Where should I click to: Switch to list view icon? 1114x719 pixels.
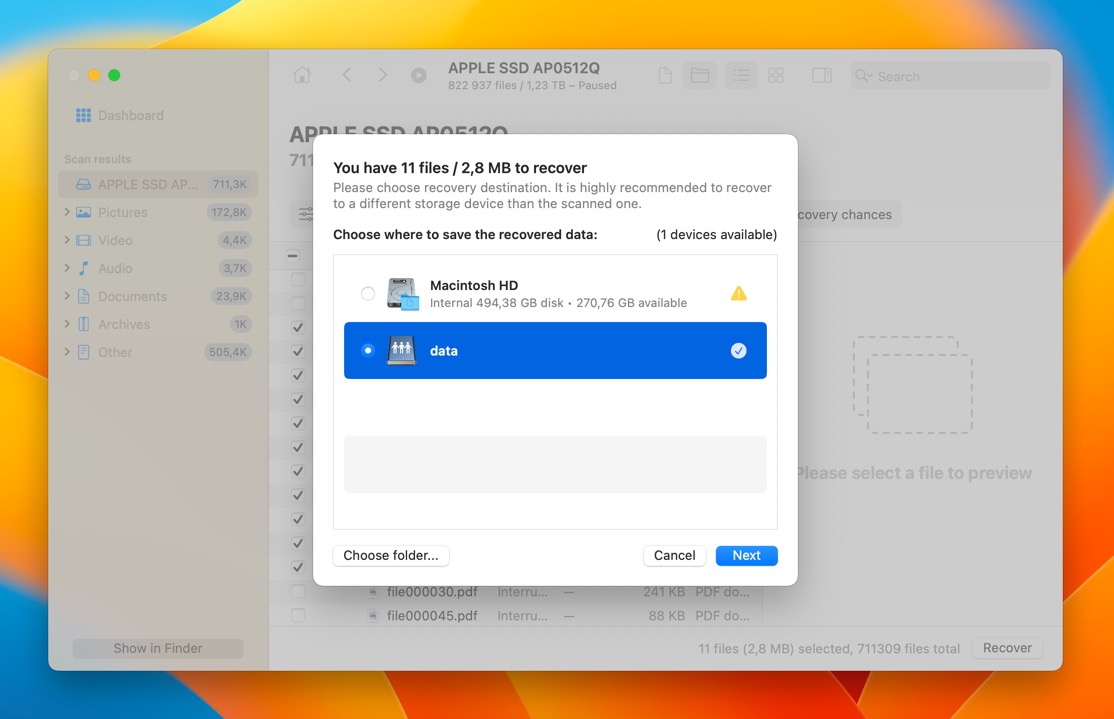pyautogui.click(x=741, y=75)
